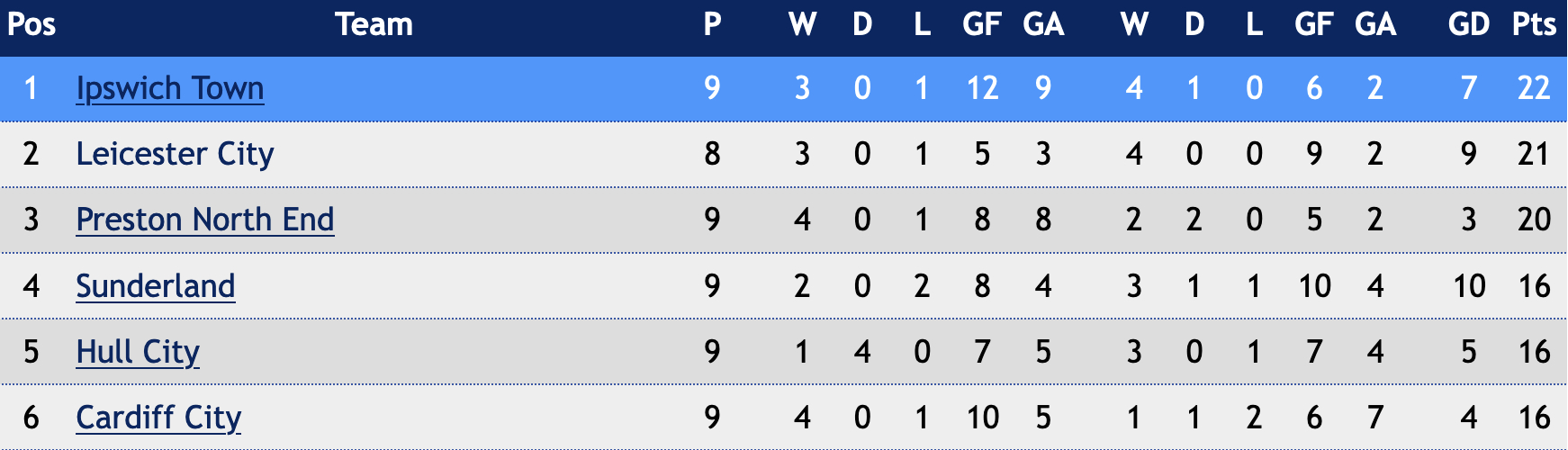Click Ipswich Town's points value 22
The width and height of the screenshot is (1568, 450).
point(1534,88)
